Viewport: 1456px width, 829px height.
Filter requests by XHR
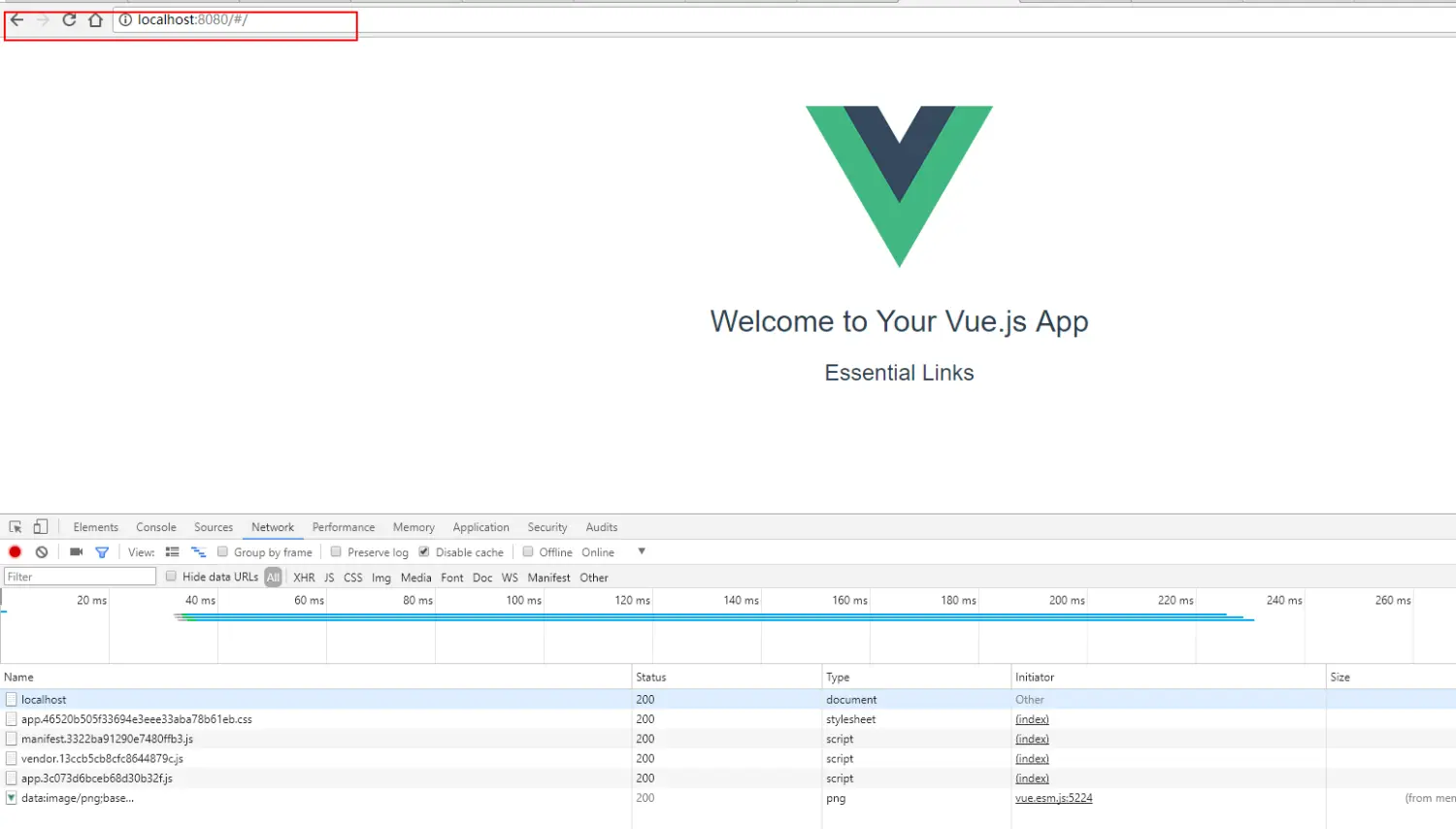(305, 578)
